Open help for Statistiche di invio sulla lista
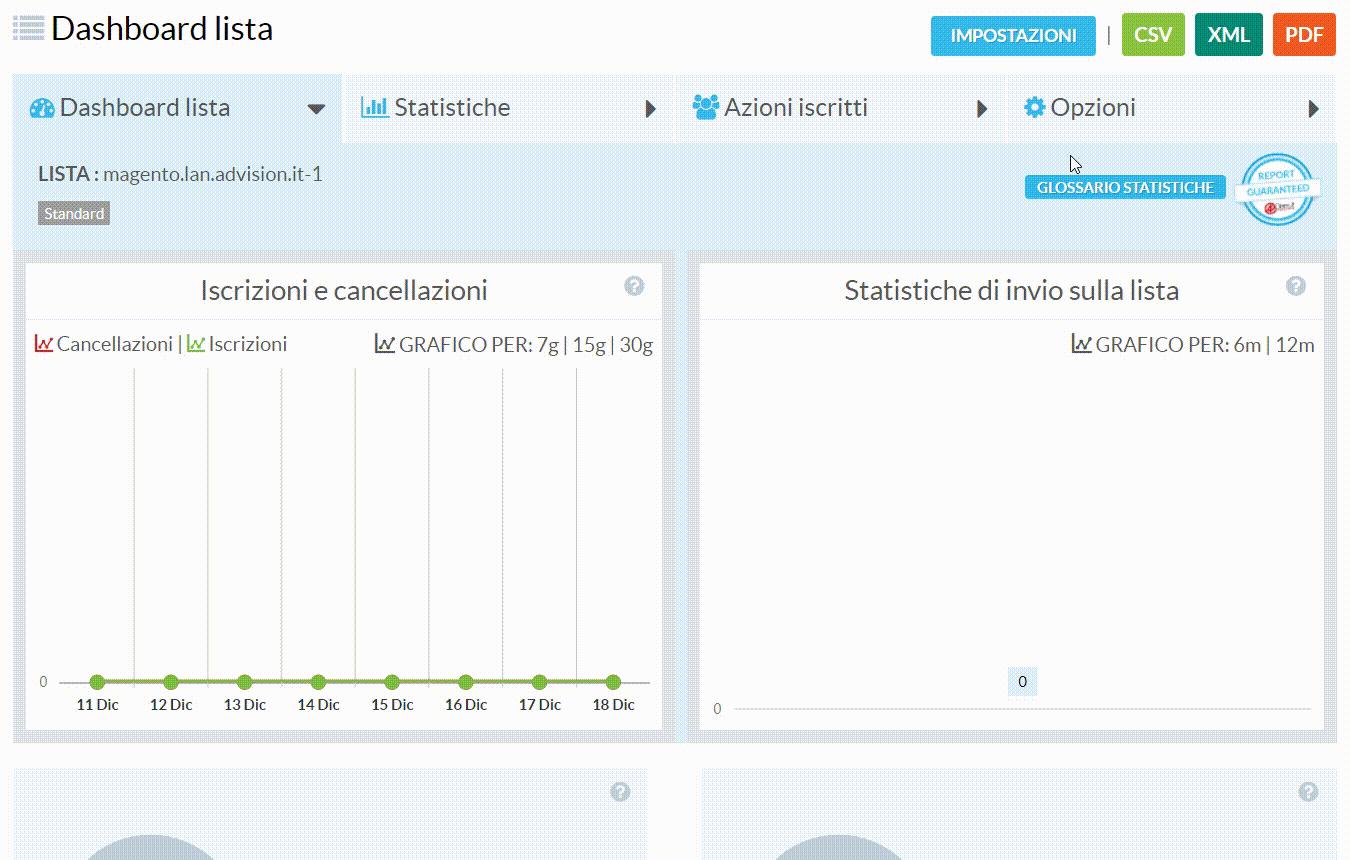 (1296, 286)
